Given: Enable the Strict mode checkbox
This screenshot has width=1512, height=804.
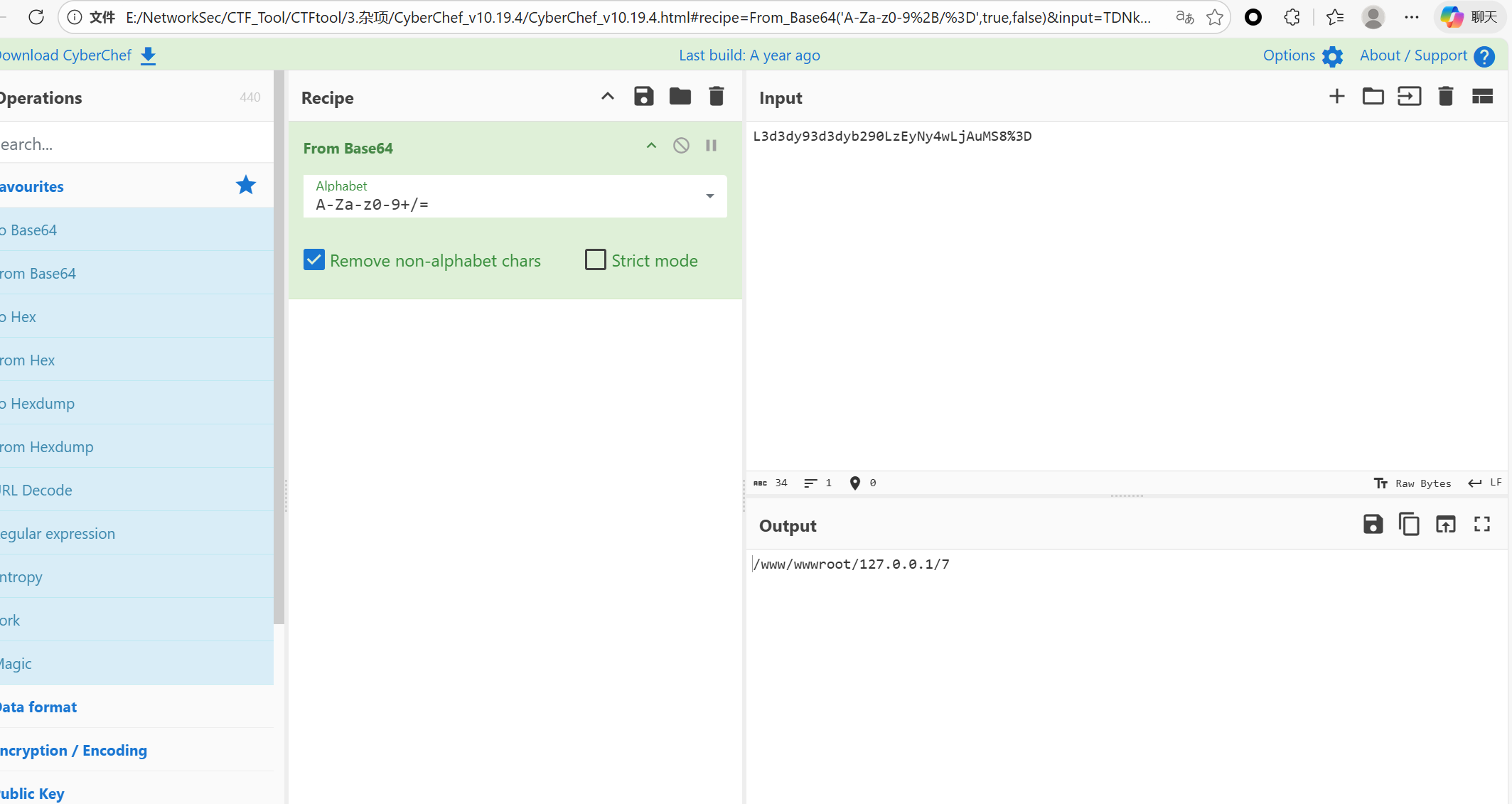Looking at the screenshot, I should tap(595, 260).
